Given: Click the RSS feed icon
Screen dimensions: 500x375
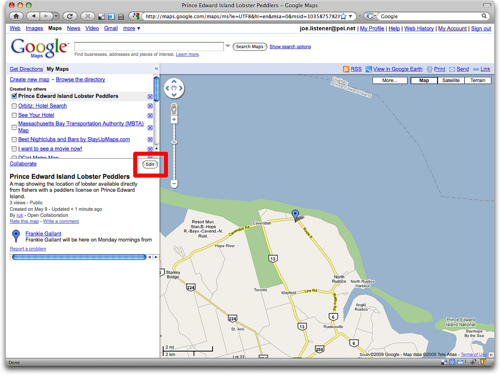Looking at the screenshot, I should tap(346, 69).
